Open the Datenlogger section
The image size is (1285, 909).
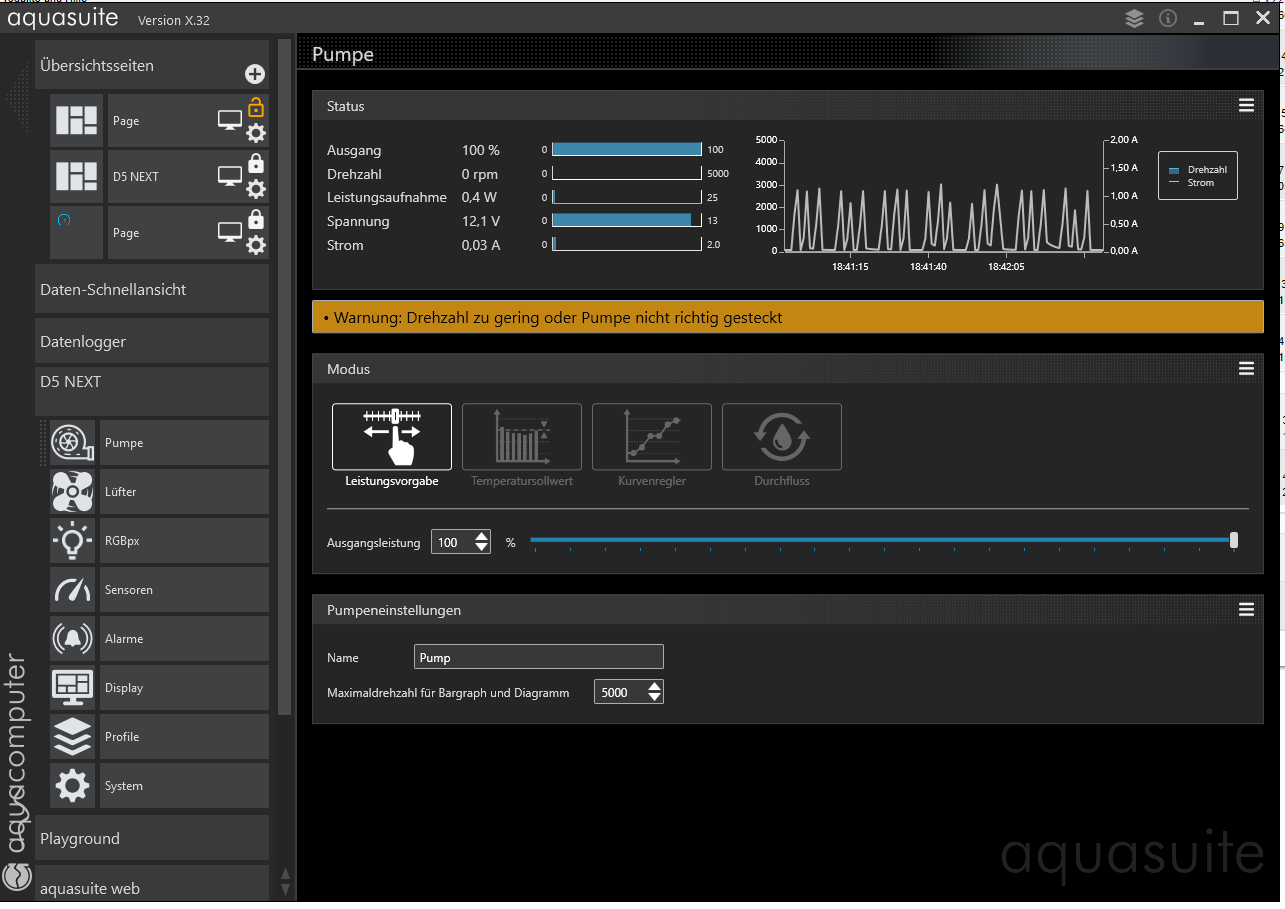(x=152, y=342)
